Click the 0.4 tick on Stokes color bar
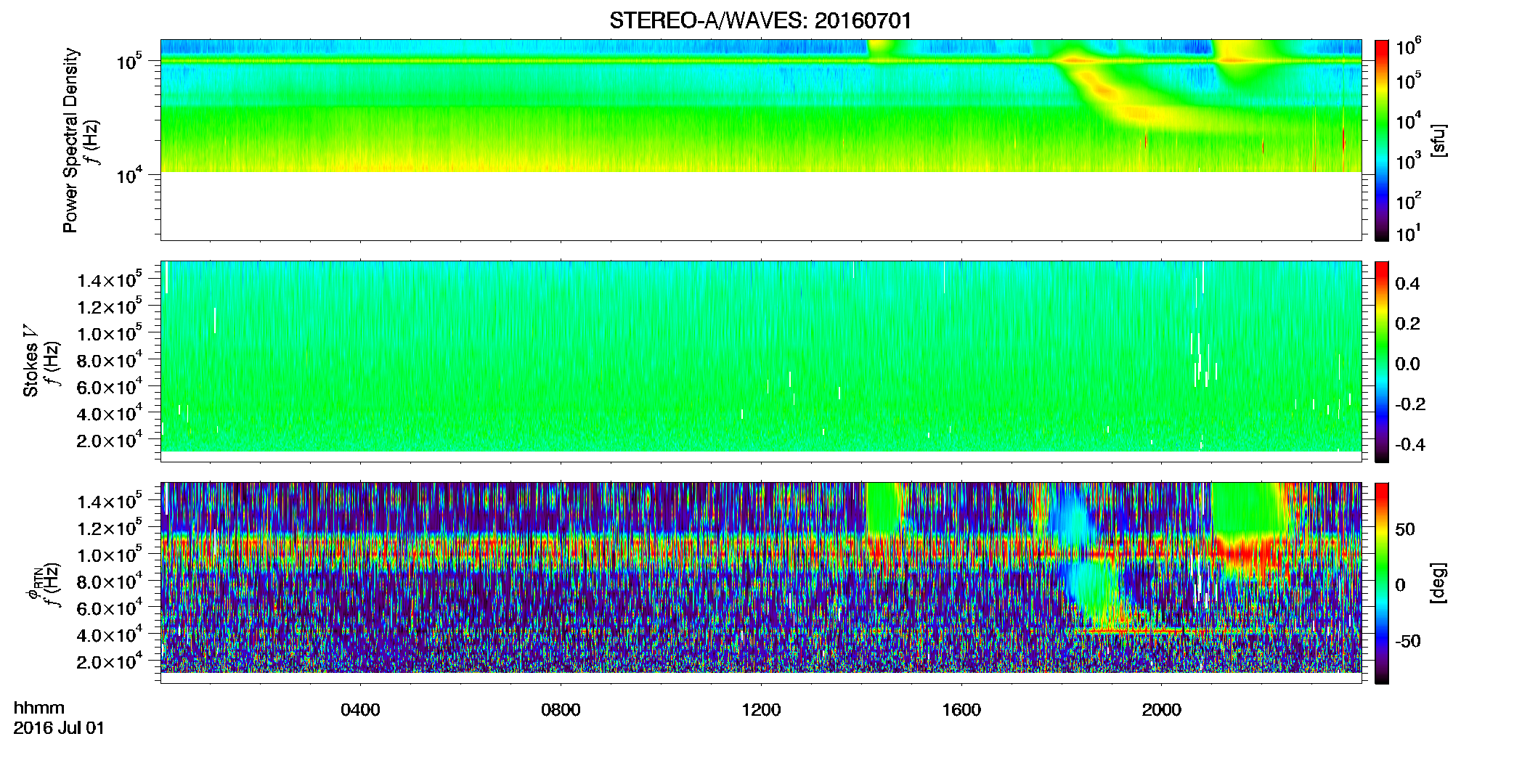 click(1407, 284)
